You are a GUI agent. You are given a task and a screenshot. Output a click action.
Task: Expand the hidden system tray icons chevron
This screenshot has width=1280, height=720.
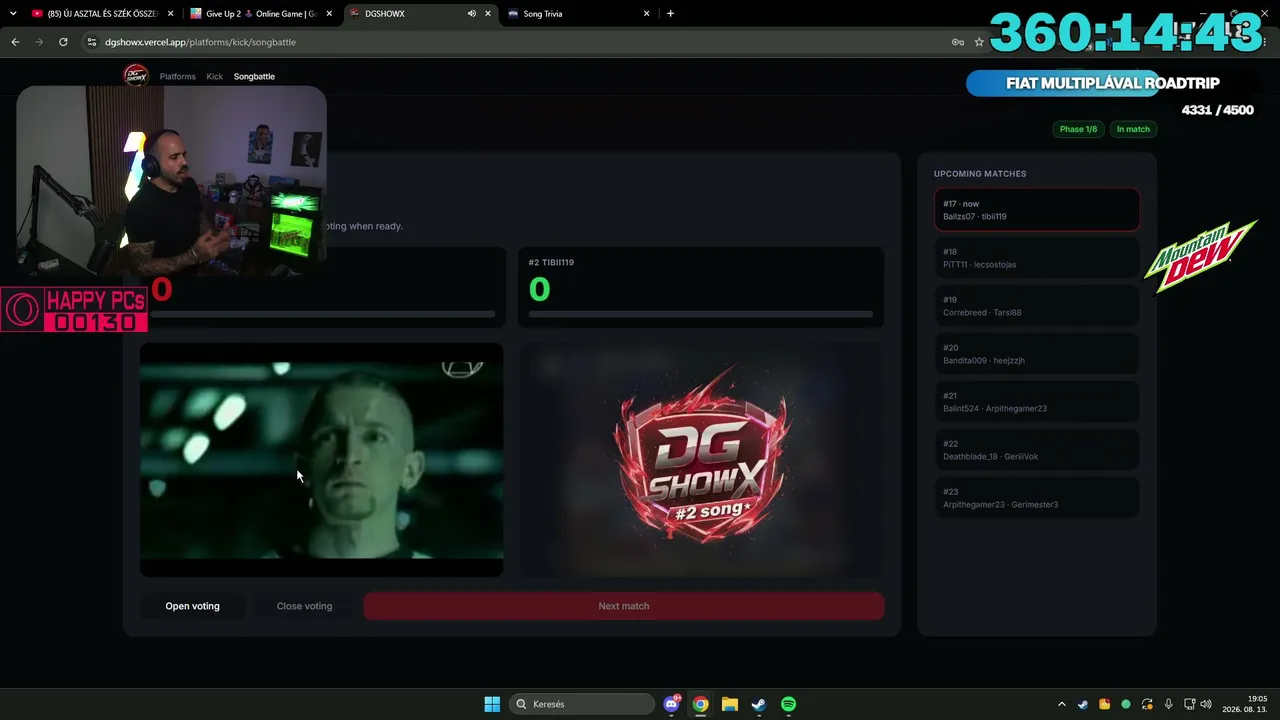tap(1062, 704)
